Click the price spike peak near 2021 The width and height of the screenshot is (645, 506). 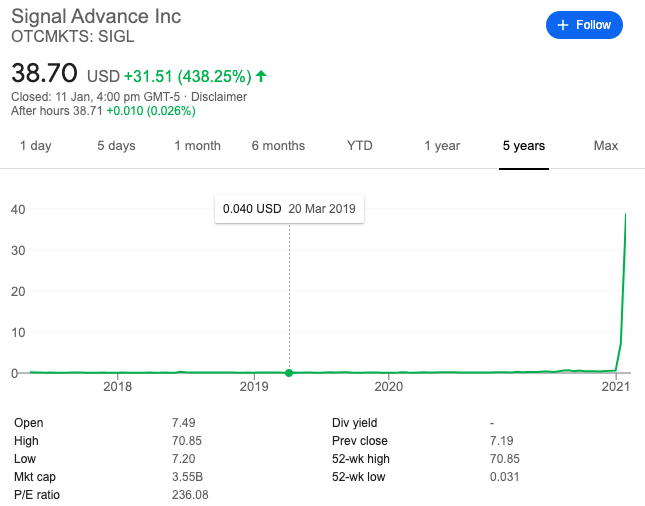pos(626,214)
